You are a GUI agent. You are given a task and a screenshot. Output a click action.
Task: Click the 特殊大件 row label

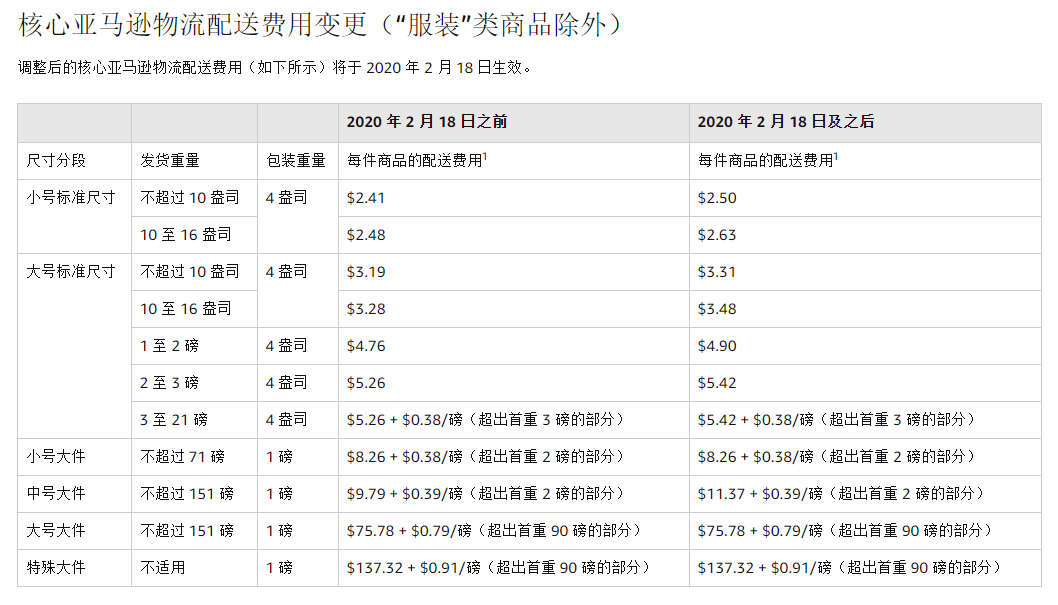tap(56, 568)
